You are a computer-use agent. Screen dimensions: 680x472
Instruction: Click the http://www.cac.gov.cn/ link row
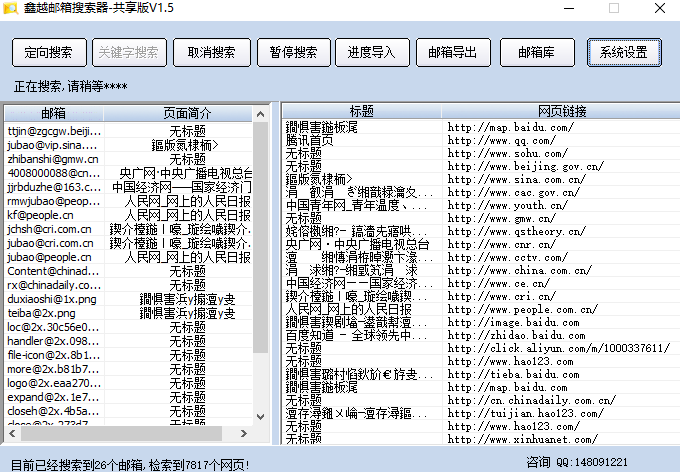[x=481, y=192]
